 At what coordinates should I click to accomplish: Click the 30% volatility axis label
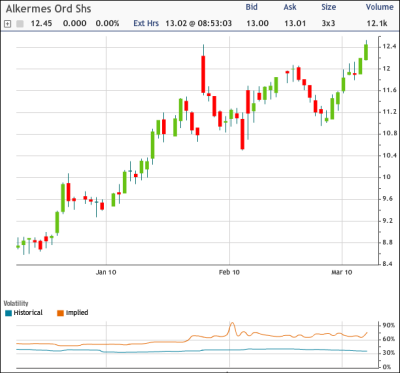(x=389, y=353)
